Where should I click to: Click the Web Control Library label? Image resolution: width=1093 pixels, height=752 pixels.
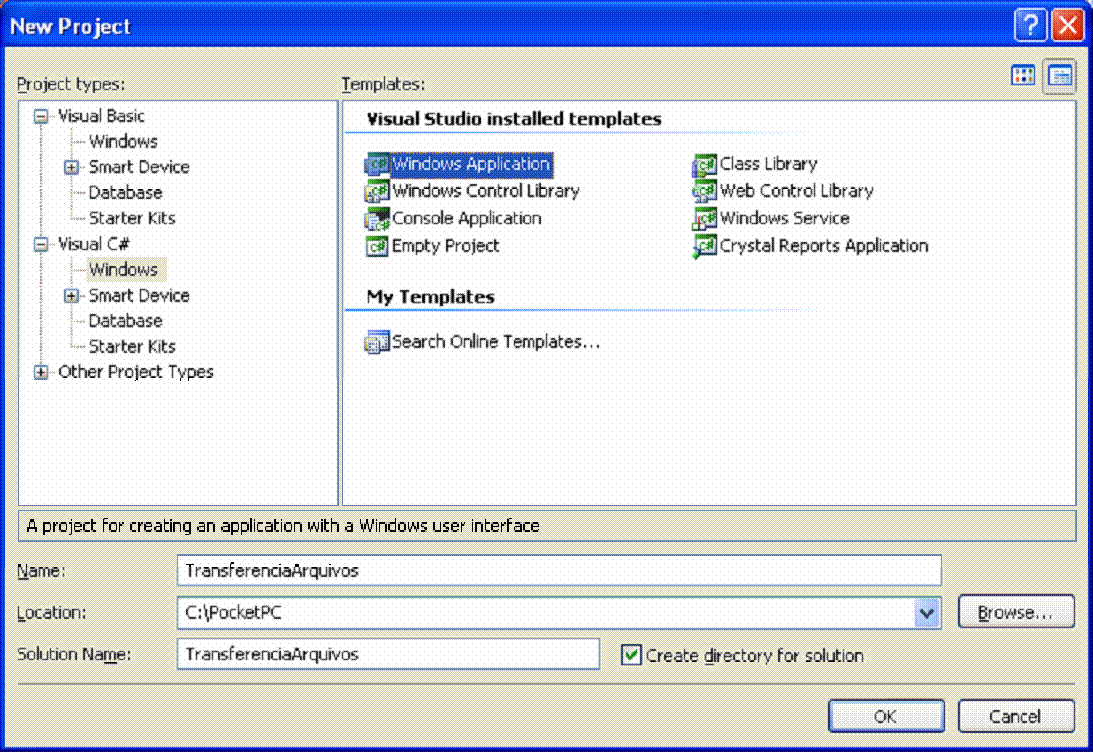point(797,191)
